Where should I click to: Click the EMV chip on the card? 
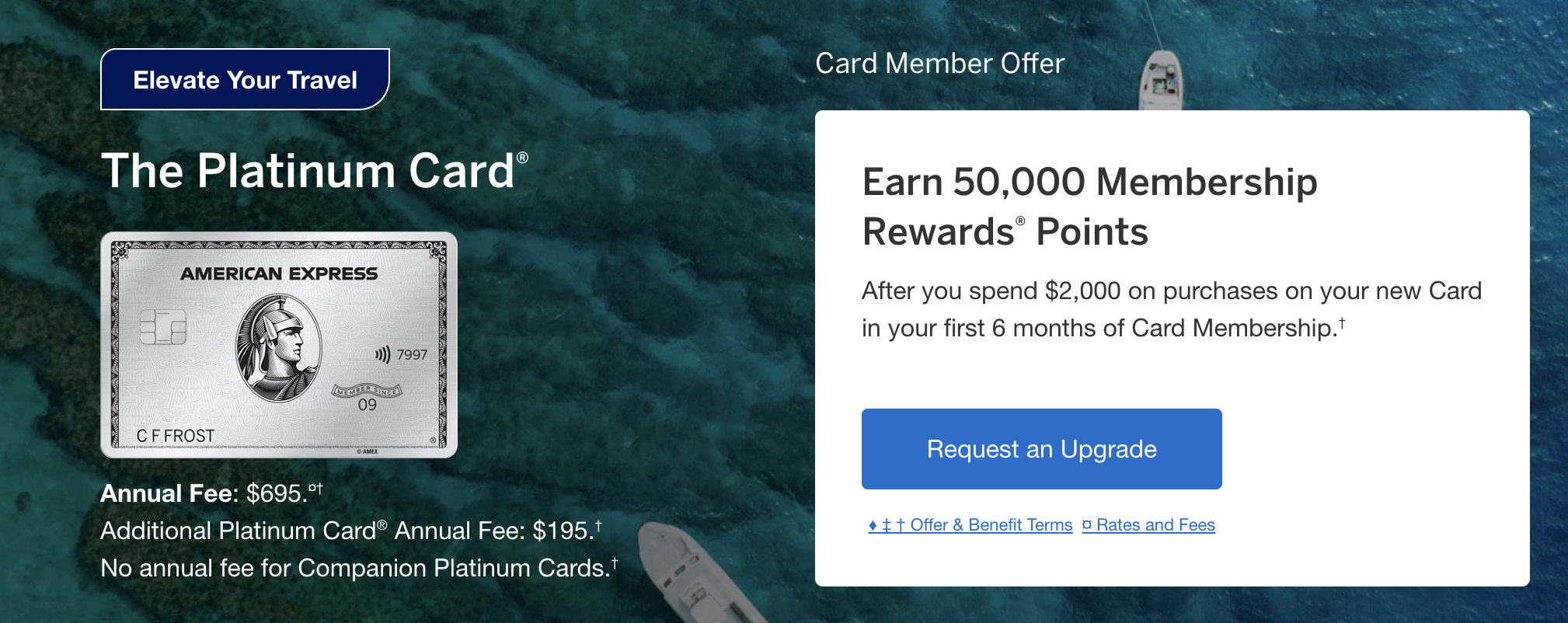click(163, 327)
